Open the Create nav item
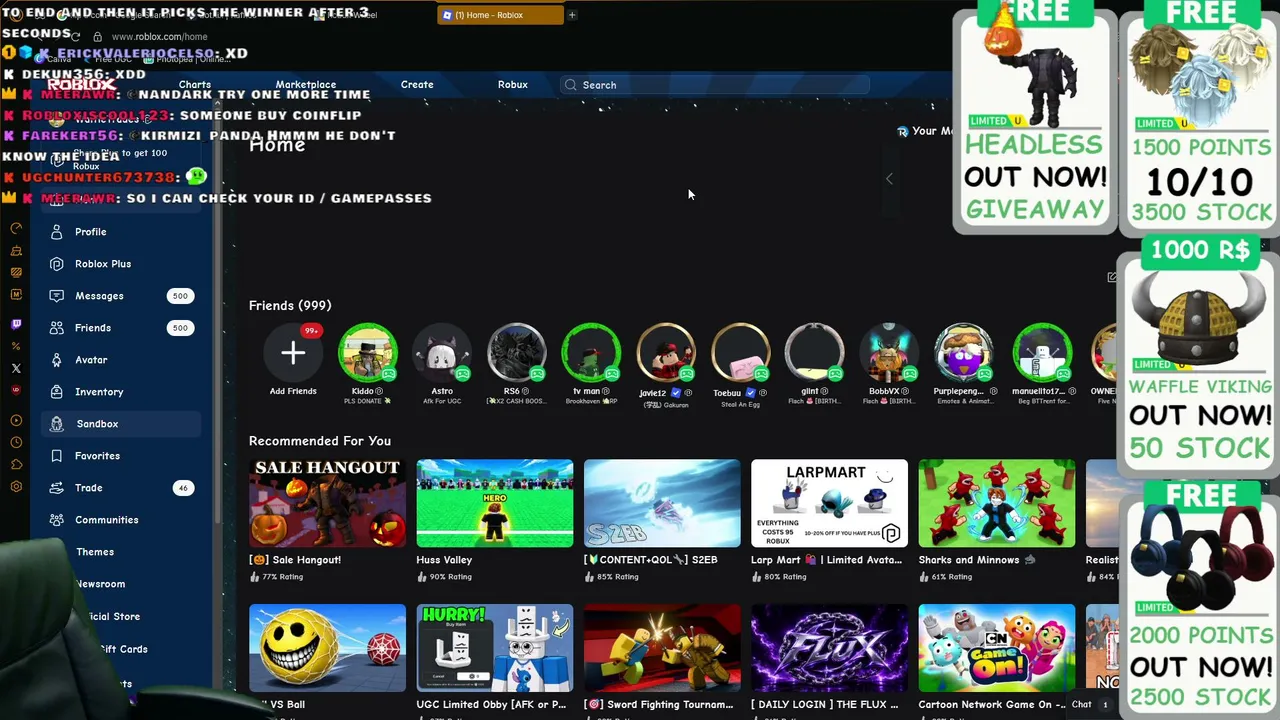1280x720 pixels. point(417,85)
